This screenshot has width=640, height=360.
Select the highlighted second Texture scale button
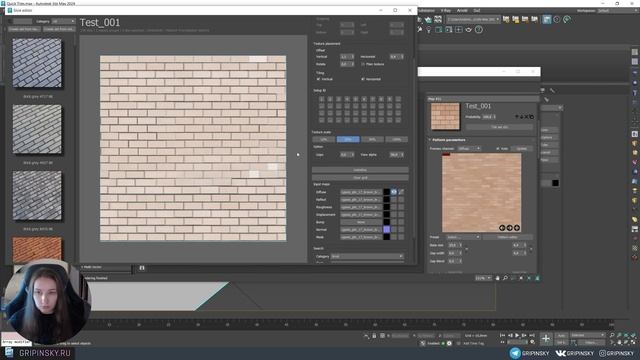(348, 140)
